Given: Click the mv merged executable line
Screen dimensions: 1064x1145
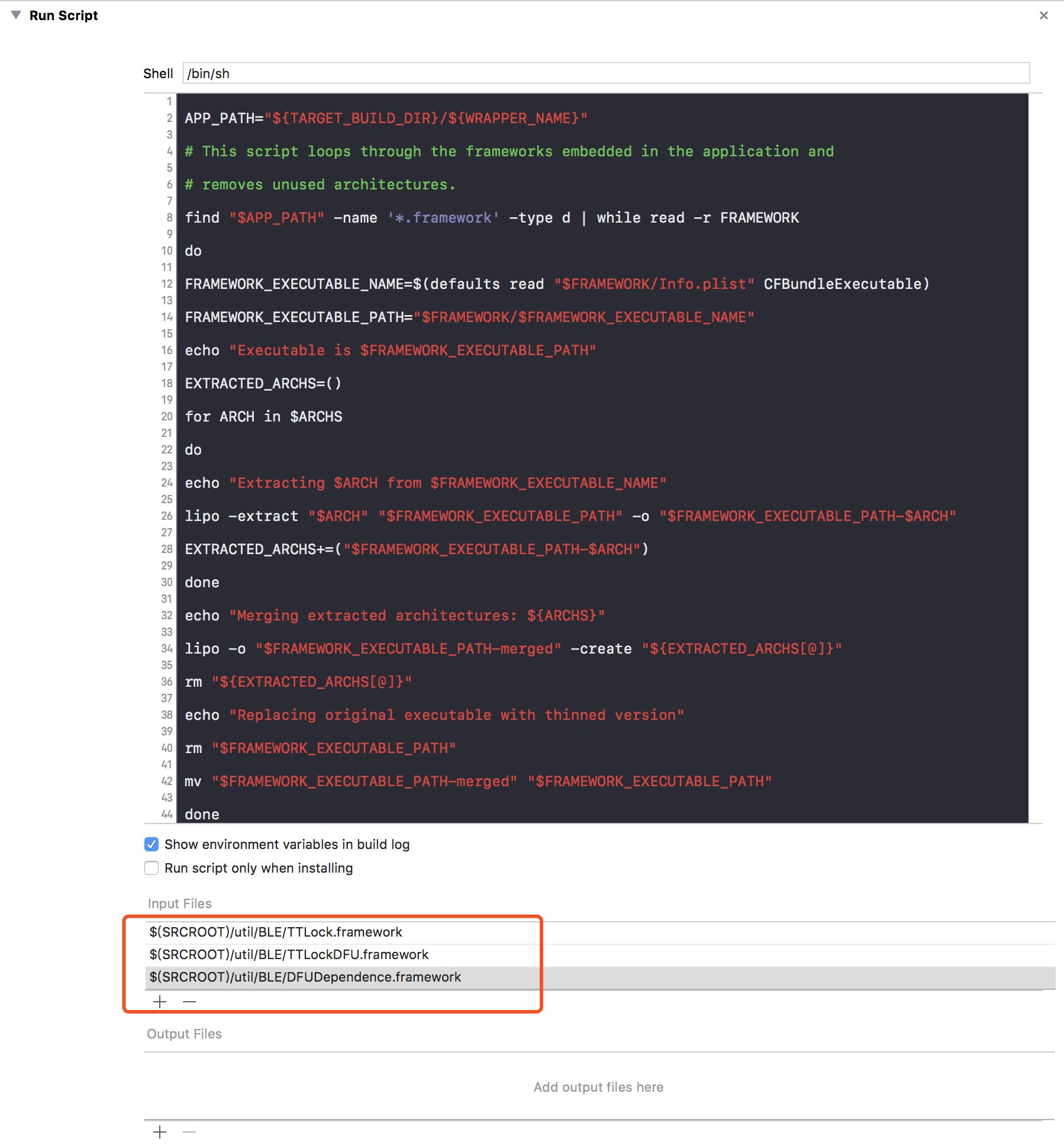Looking at the screenshot, I should click(x=478, y=781).
